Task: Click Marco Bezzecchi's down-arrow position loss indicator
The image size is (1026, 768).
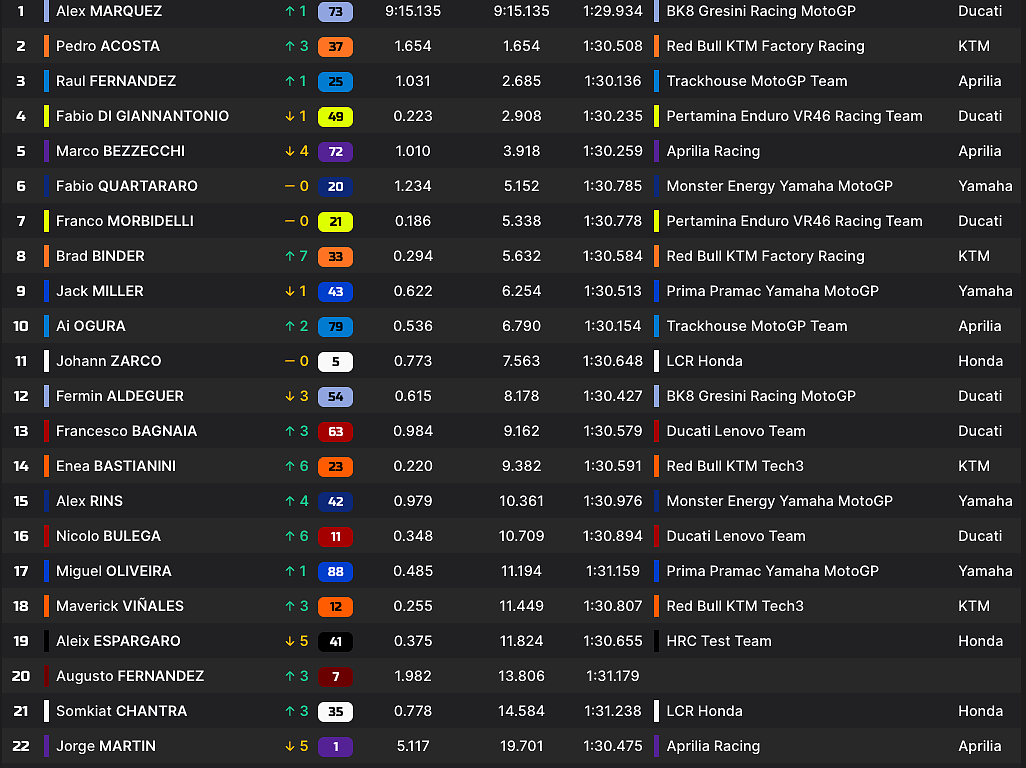Action: 296,151
